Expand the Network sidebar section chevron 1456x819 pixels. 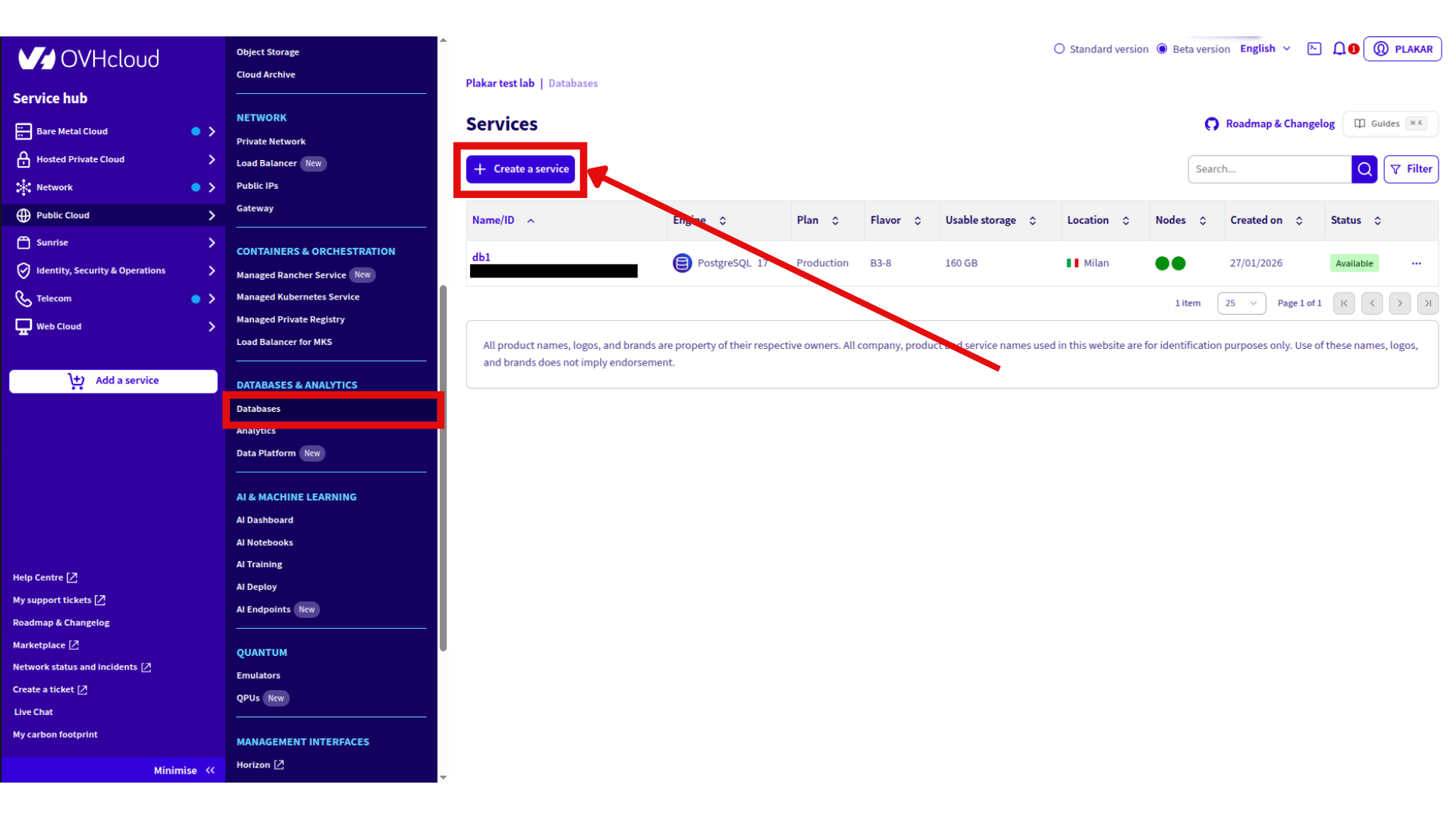point(212,187)
